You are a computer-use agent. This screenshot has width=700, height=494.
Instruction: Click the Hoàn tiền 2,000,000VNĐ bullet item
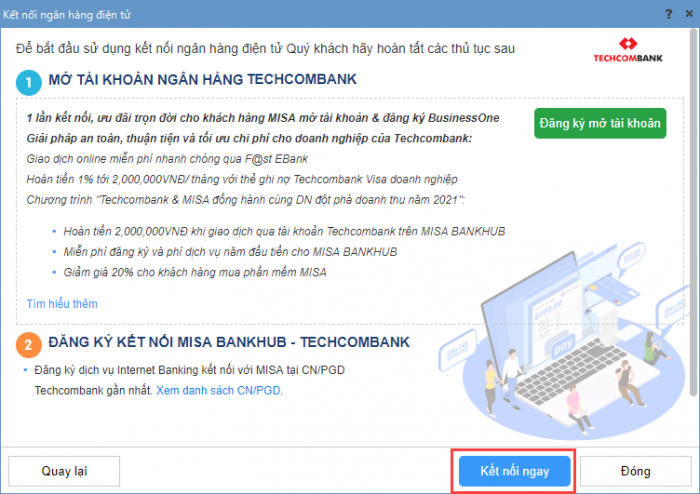pos(284,232)
